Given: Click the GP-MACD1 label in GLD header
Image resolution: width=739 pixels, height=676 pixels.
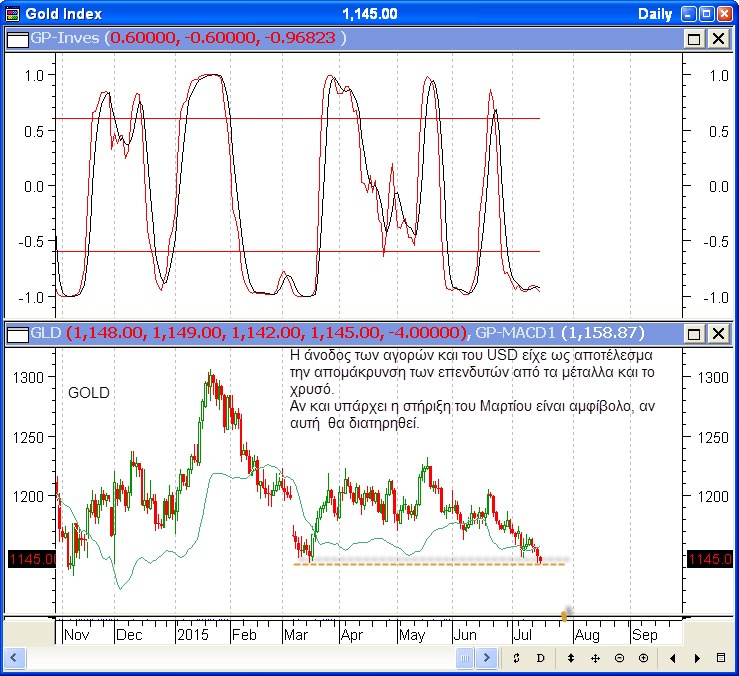Looking at the screenshot, I should pos(516,333).
